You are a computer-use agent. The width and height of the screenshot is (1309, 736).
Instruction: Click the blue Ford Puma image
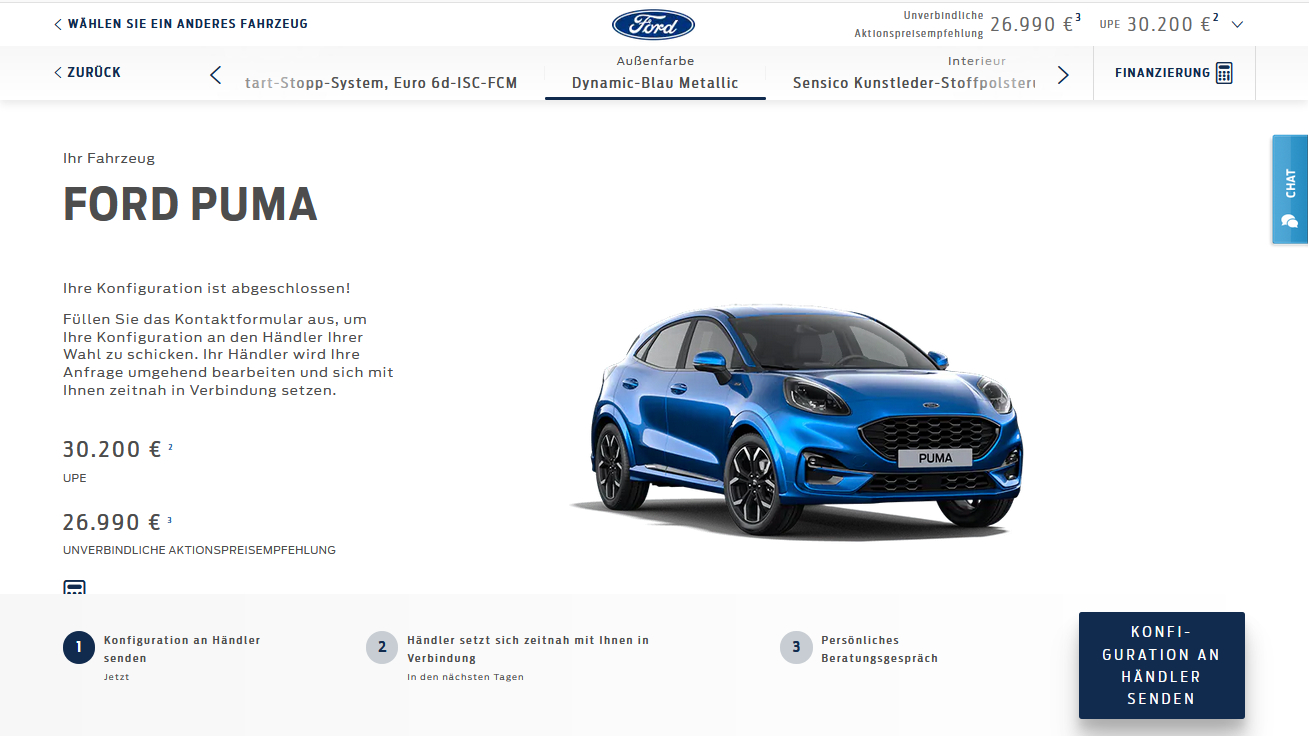pyautogui.click(x=796, y=420)
